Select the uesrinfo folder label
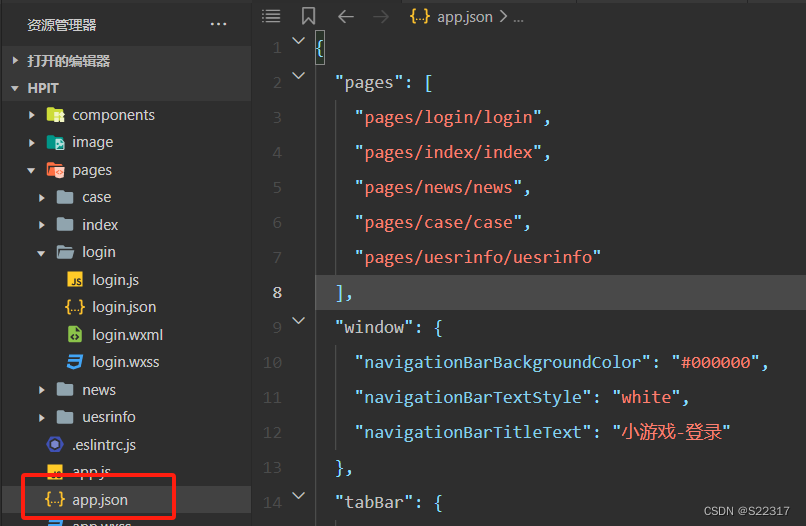 tap(109, 417)
